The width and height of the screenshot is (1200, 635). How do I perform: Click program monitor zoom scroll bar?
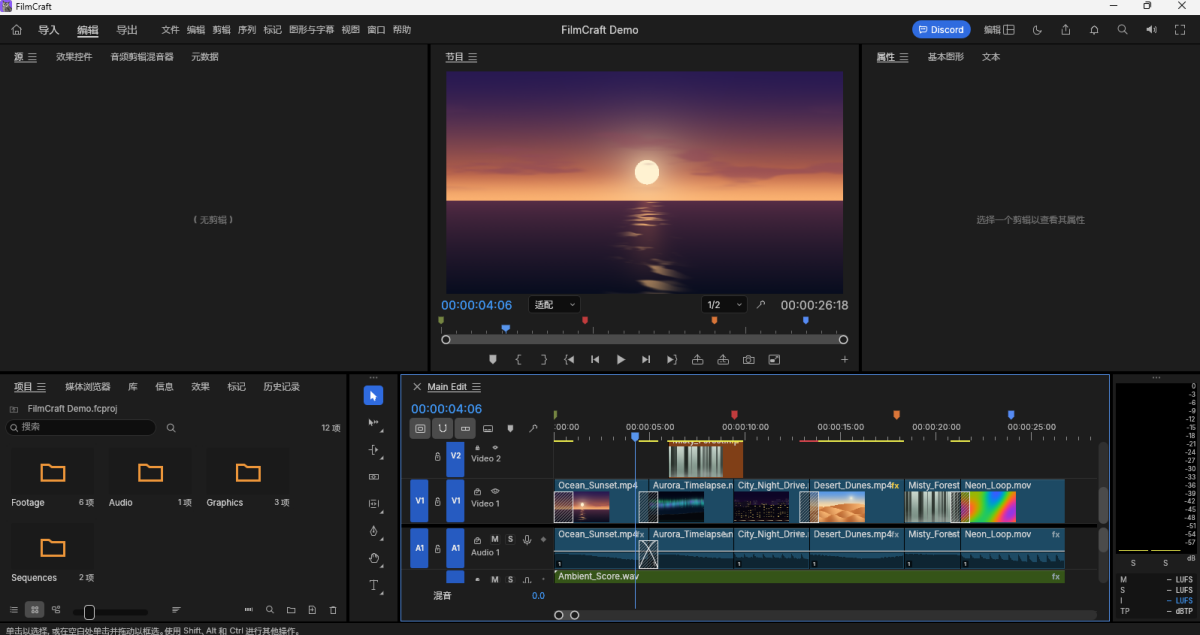645,339
